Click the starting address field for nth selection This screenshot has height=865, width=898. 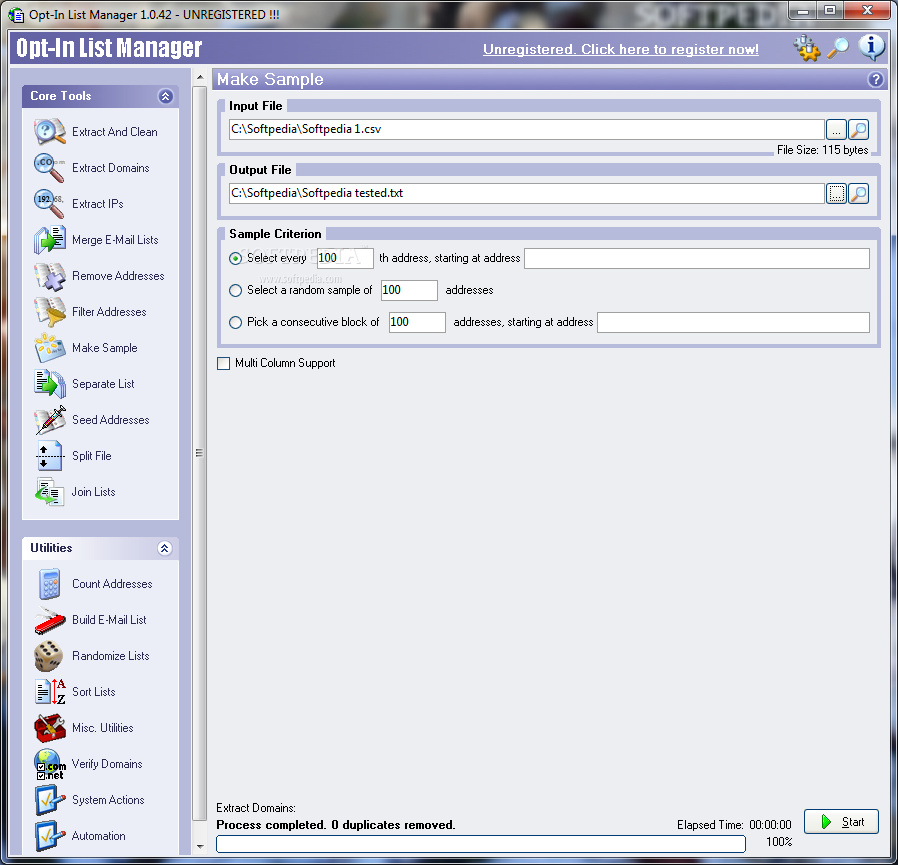[697, 258]
